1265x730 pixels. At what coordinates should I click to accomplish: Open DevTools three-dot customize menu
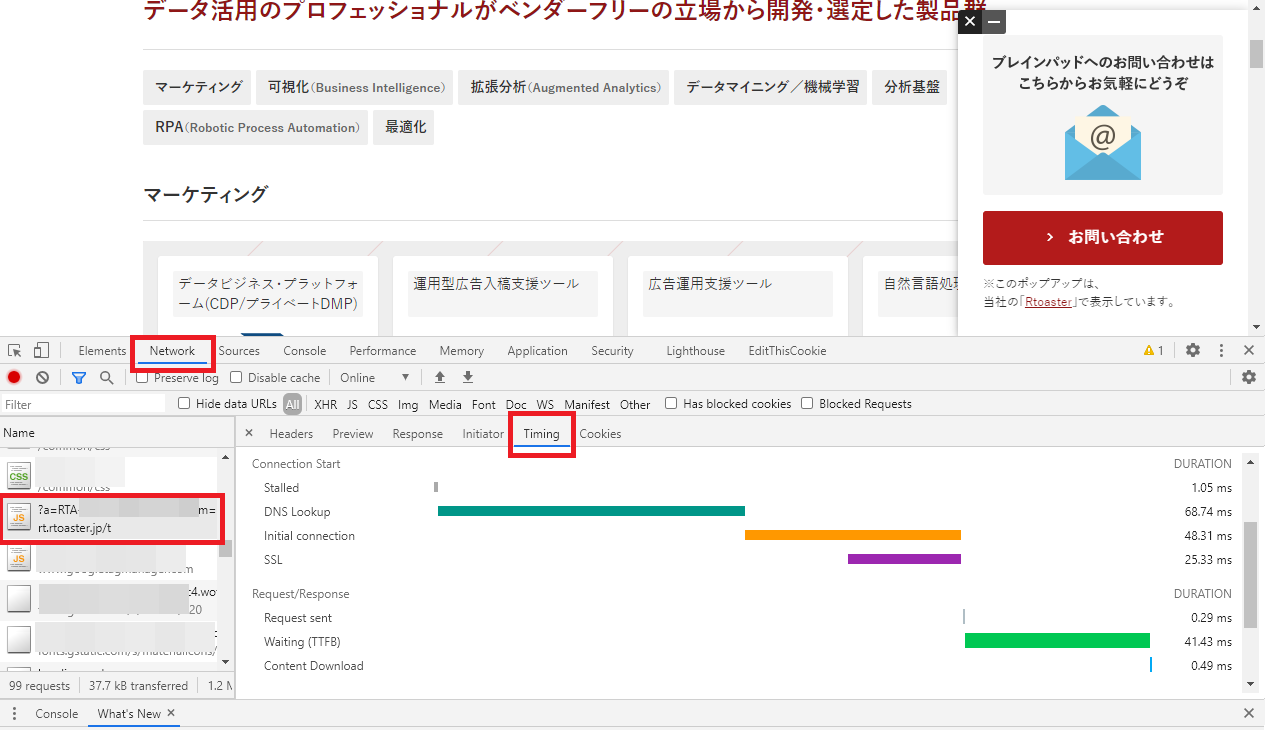pyautogui.click(x=1221, y=351)
